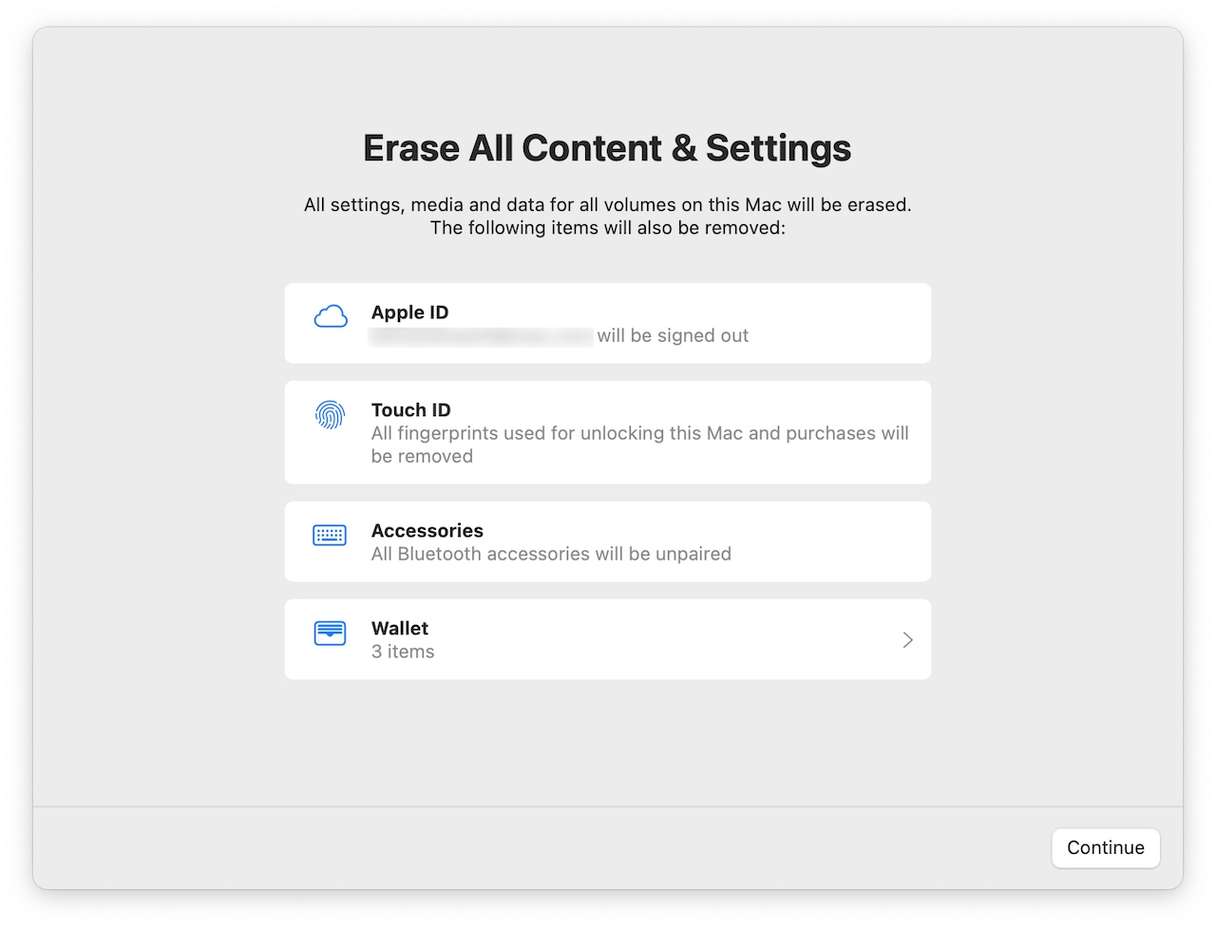Select the Touch ID label
Viewport: 1216px width, 928px height.
411,410
